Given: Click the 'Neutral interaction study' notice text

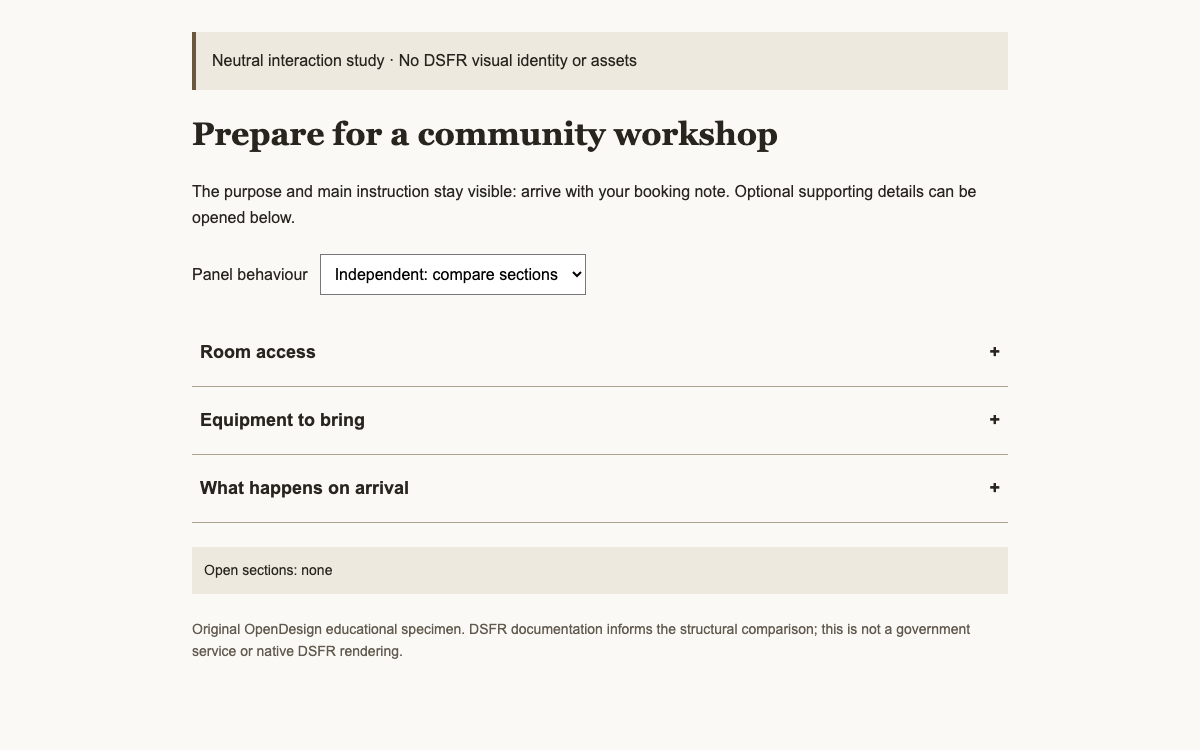Looking at the screenshot, I should click(424, 61).
